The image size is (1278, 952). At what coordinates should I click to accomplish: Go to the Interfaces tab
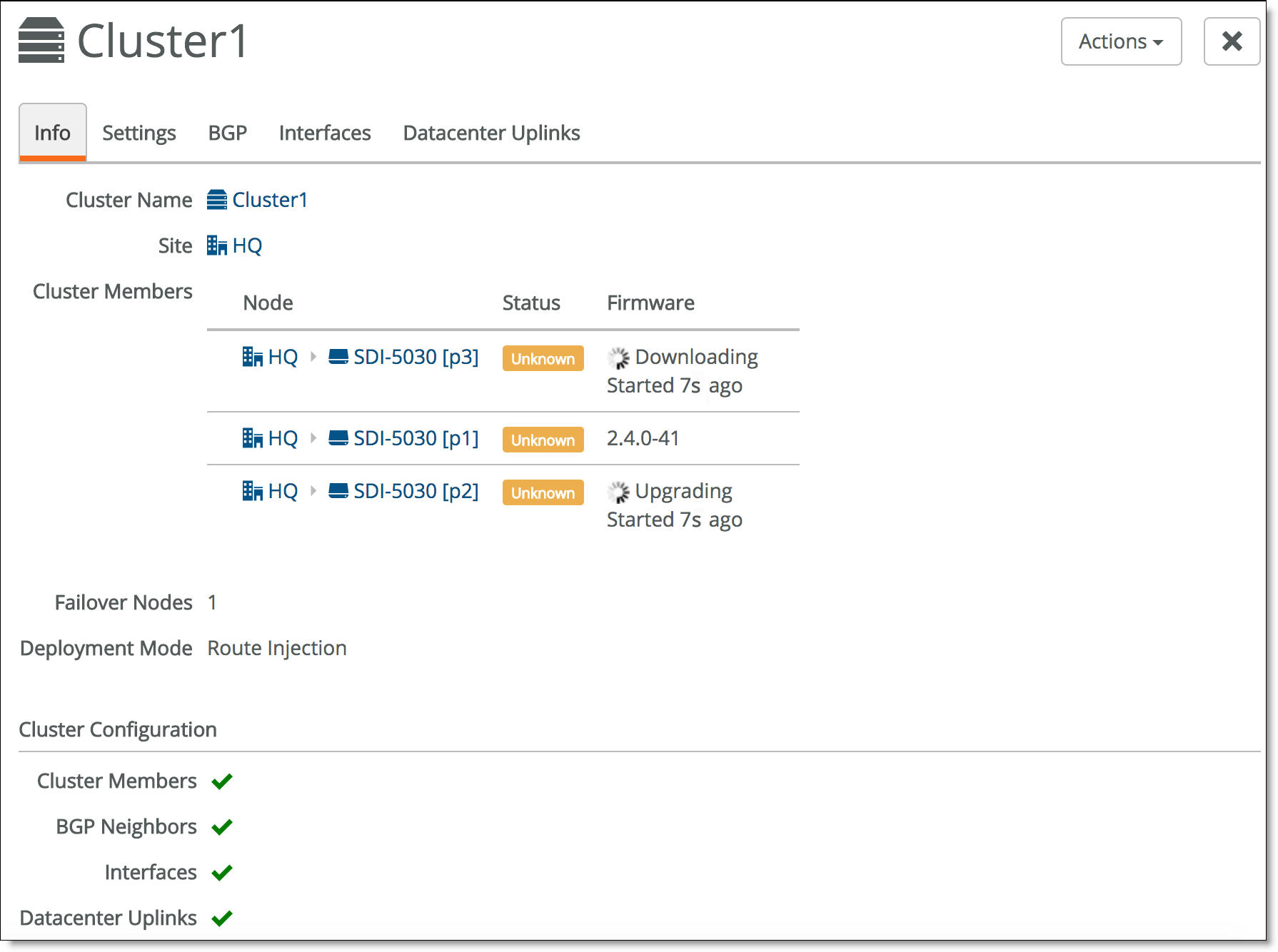click(325, 133)
